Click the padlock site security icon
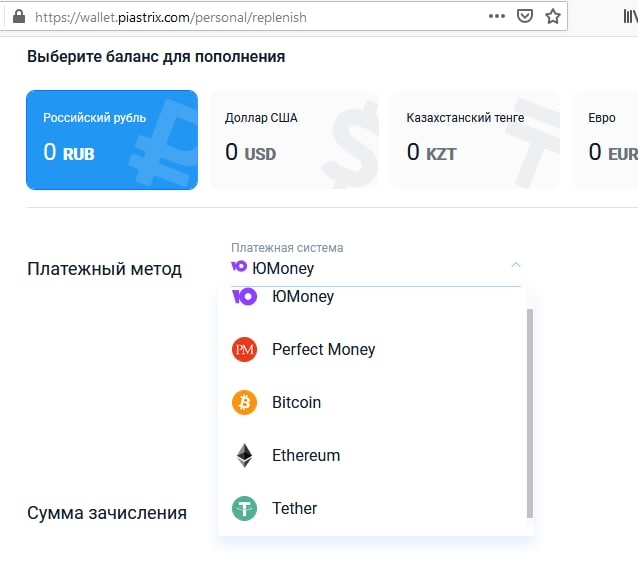This screenshot has height=573, width=638. coord(19,17)
